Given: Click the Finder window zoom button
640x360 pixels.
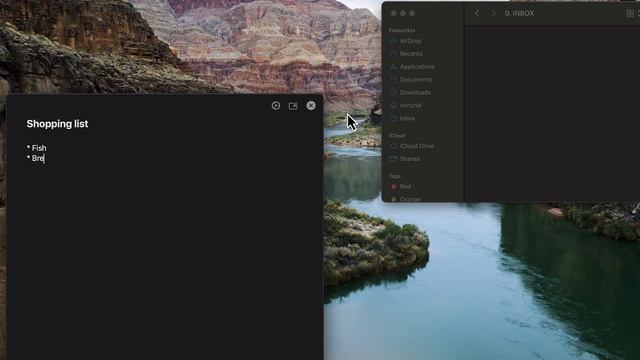Looking at the screenshot, I should [x=412, y=13].
